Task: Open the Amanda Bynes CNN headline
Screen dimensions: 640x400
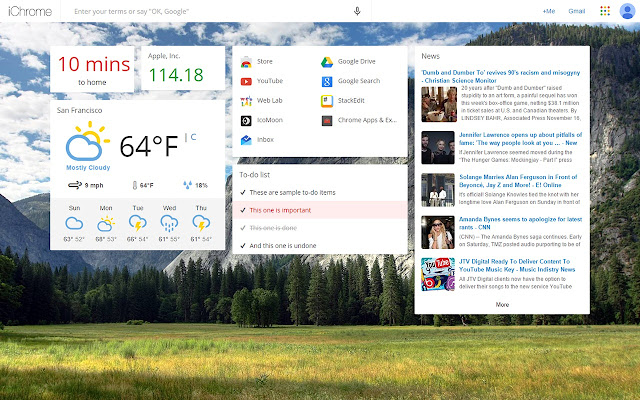Action: tap(520, 223)
